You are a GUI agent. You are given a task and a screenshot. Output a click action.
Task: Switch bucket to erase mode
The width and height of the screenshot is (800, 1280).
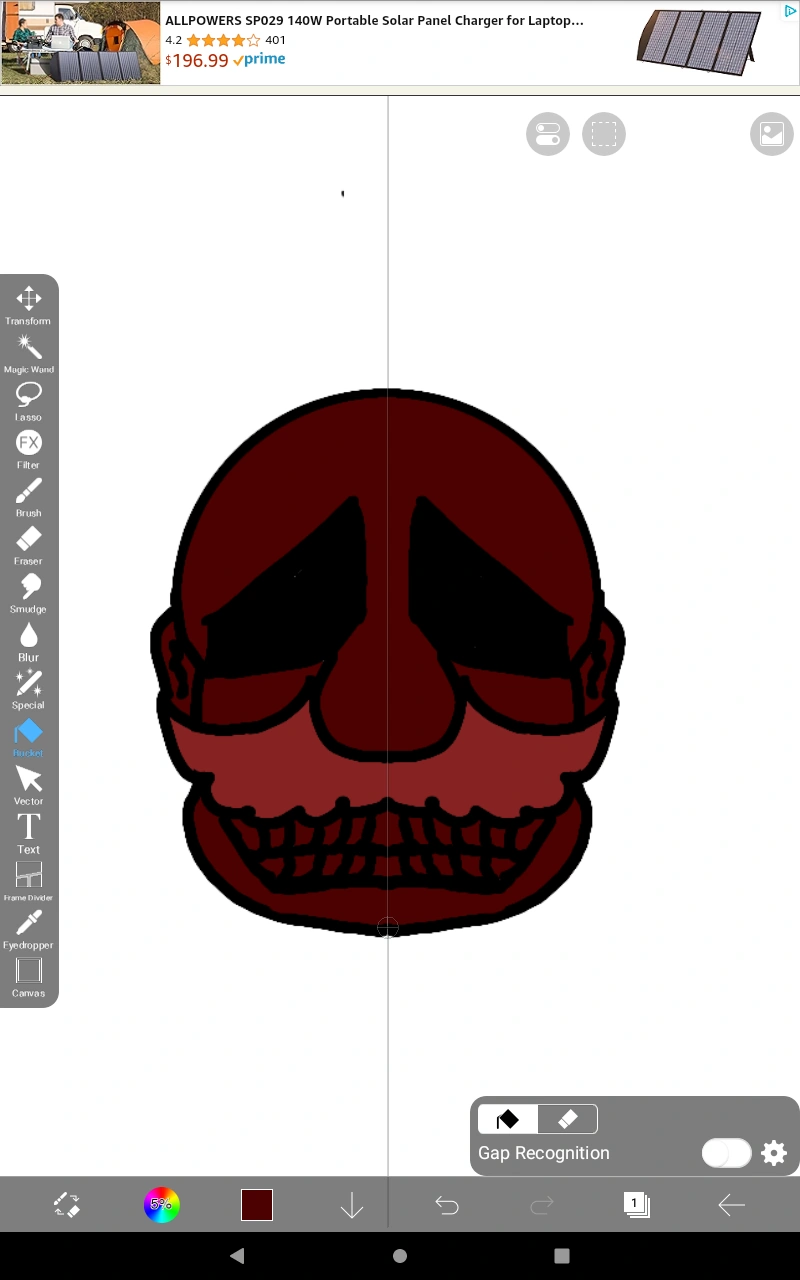568,1118
